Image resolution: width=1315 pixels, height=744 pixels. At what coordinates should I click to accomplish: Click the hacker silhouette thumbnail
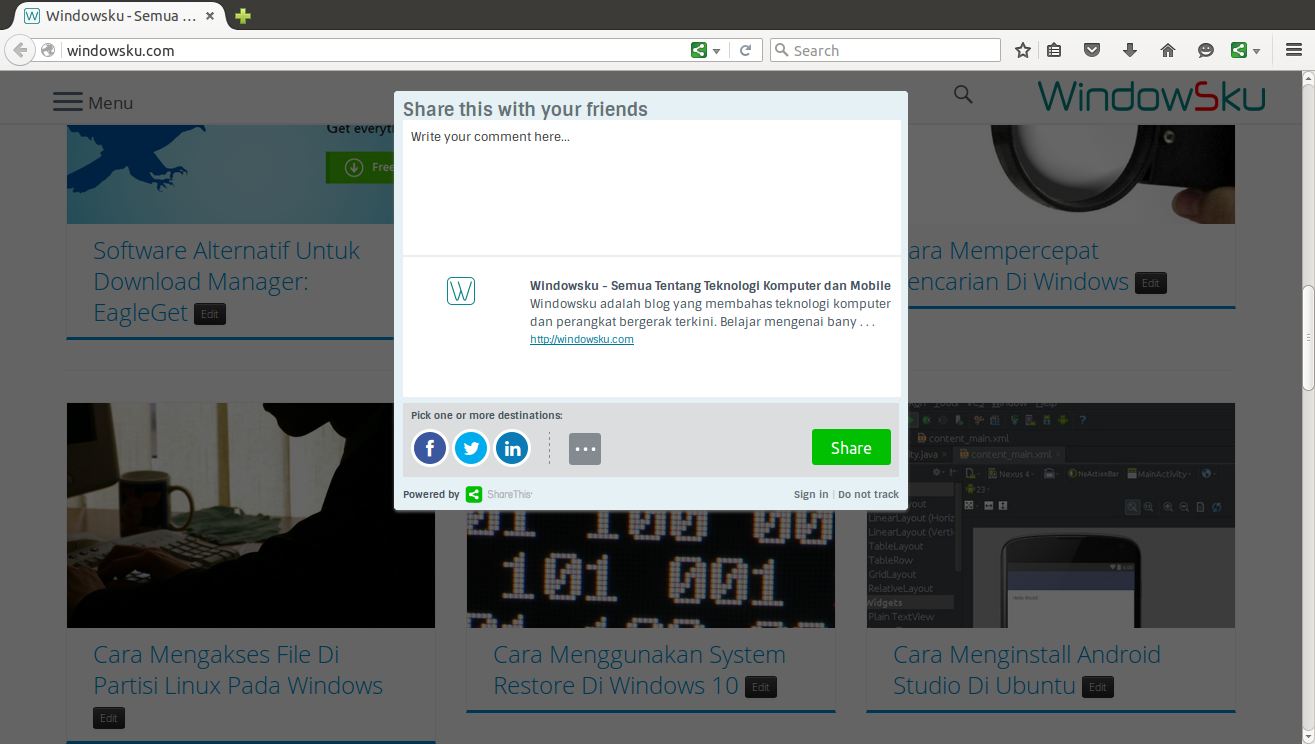point(251,515)
